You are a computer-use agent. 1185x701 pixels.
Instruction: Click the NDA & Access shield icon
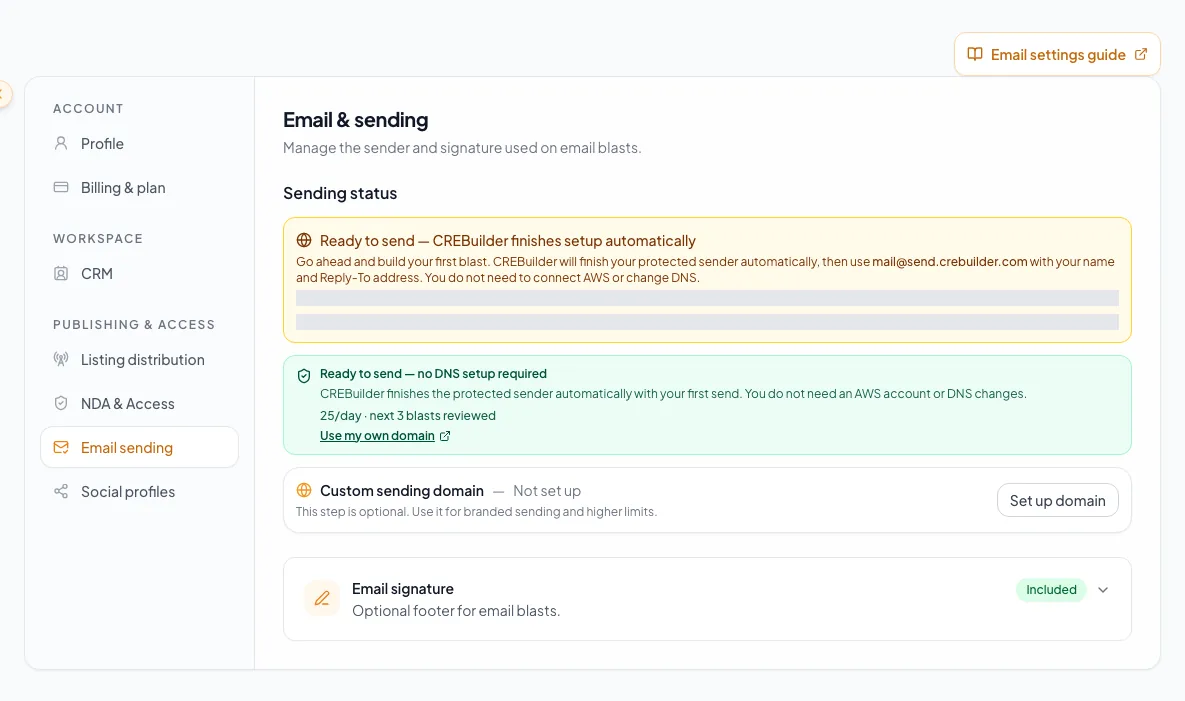click(x=61, y=403)
